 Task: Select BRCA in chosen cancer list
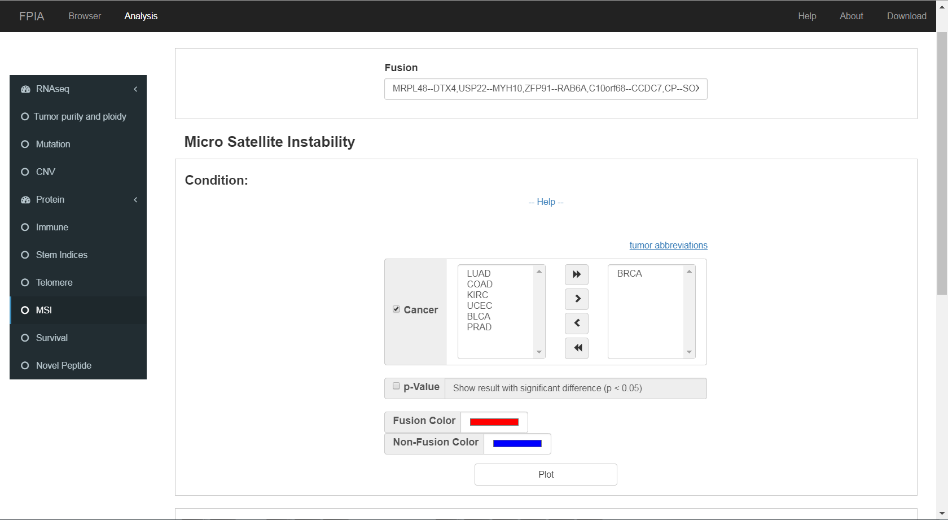(x=629, y=274)
